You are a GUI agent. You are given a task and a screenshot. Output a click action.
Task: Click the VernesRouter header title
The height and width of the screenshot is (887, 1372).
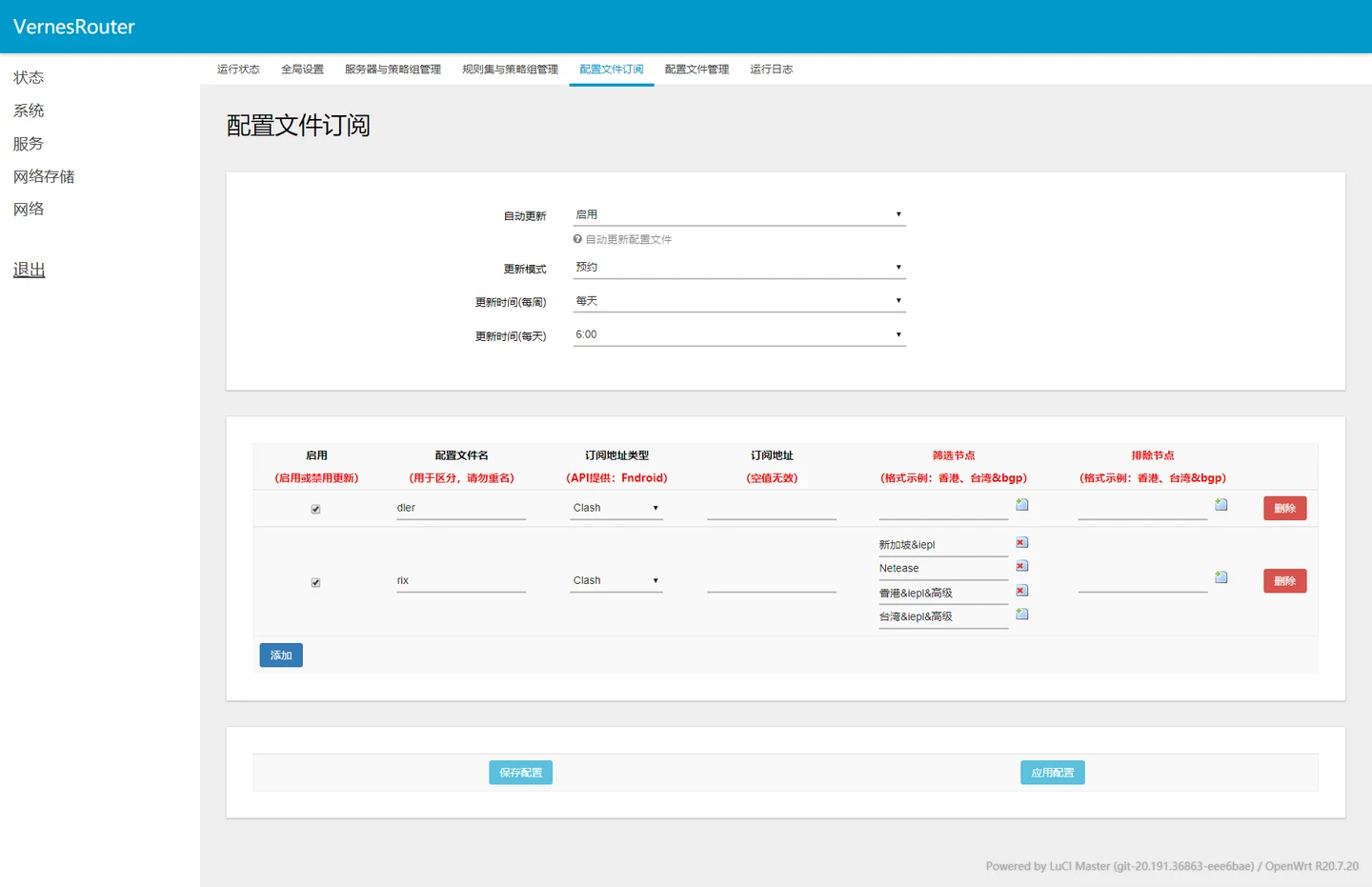point(74,27)
